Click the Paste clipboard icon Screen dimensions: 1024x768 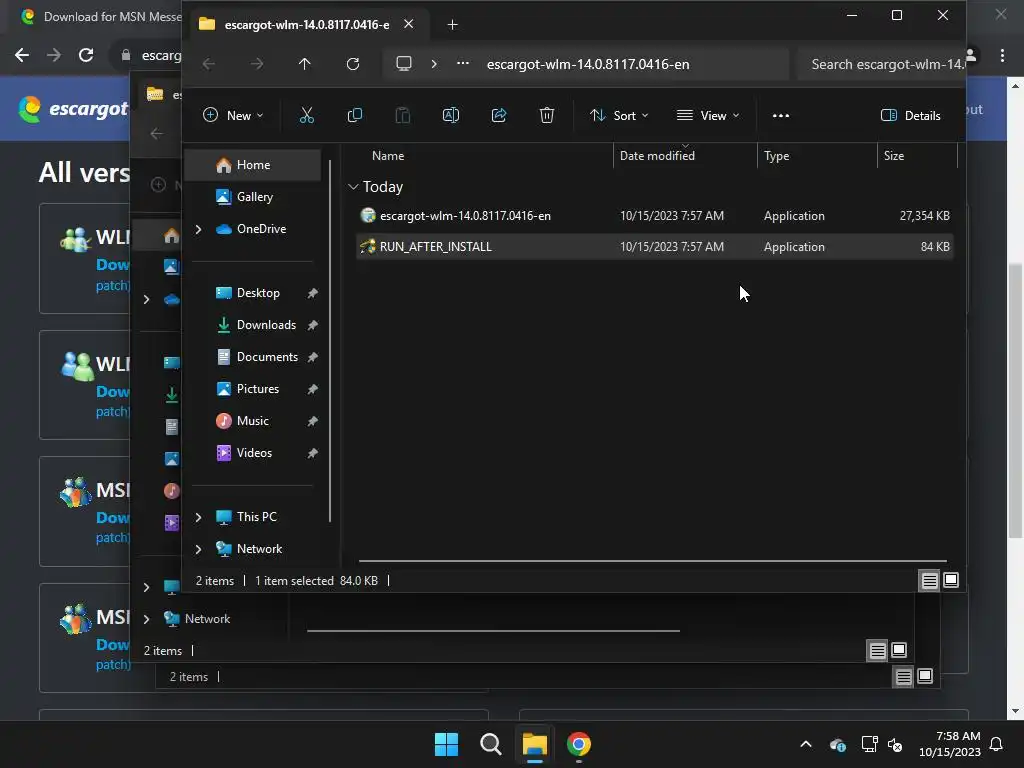point(403,116)
